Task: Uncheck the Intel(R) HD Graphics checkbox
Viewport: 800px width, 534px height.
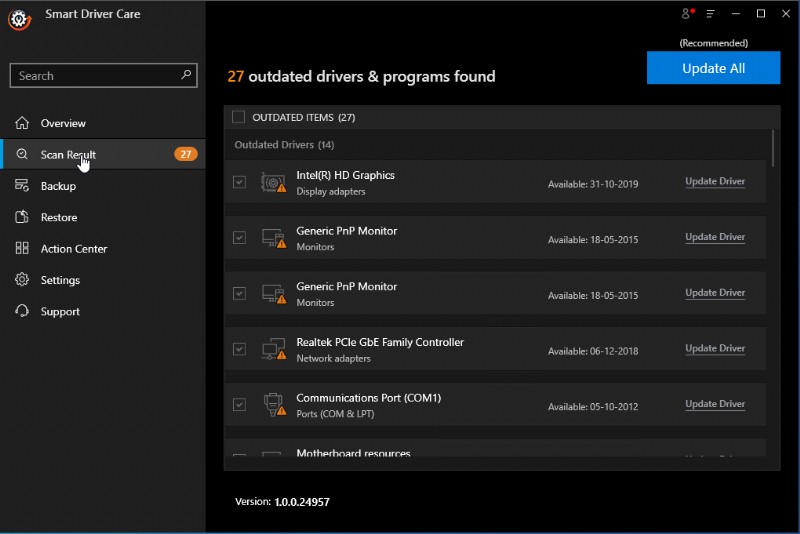Action: click(x=238, y=182)
